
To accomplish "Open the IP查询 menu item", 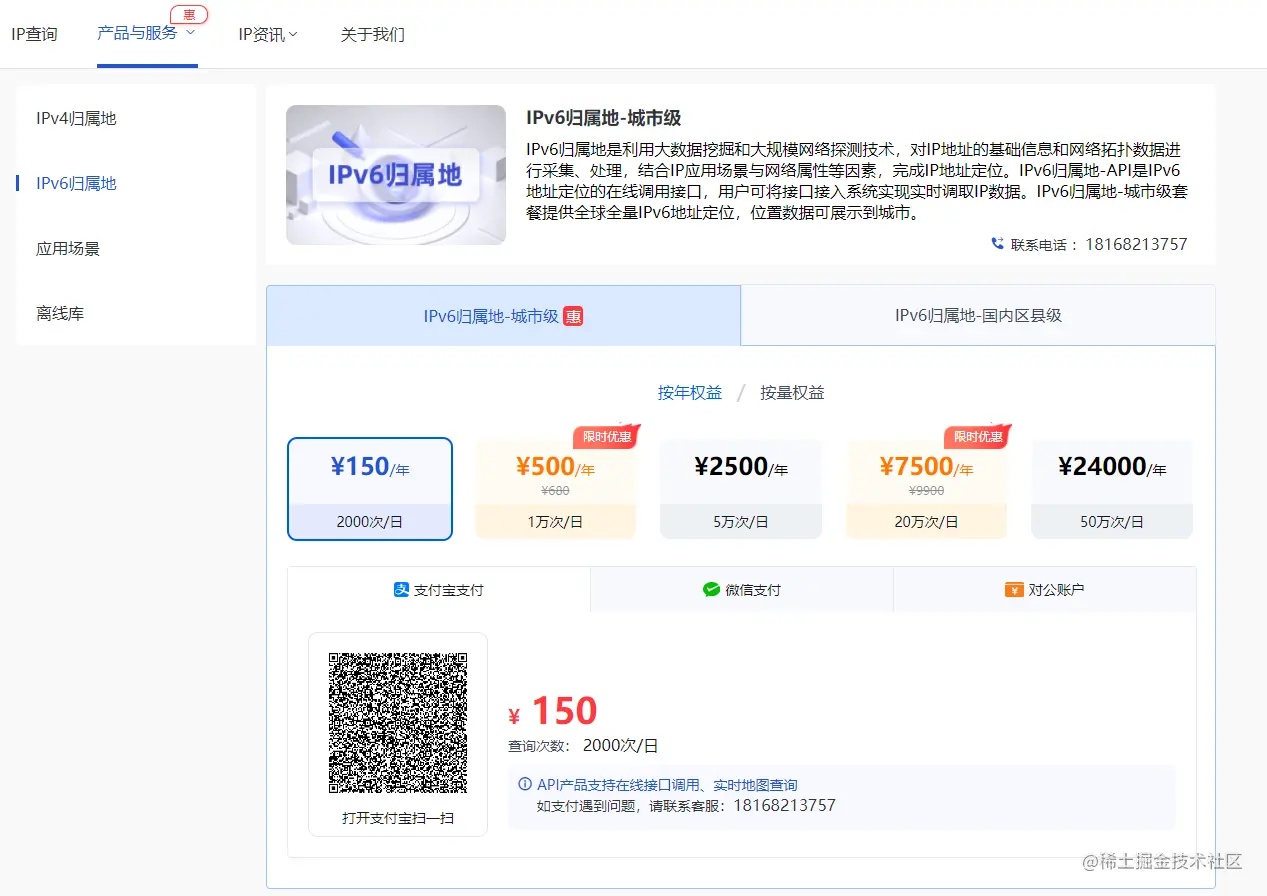I will [34, 34].
